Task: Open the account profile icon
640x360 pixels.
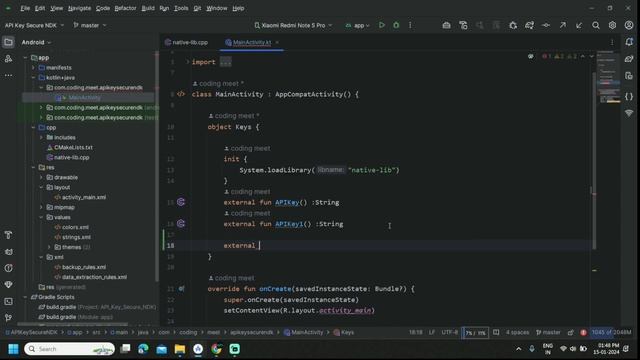Action: (629, 25)
